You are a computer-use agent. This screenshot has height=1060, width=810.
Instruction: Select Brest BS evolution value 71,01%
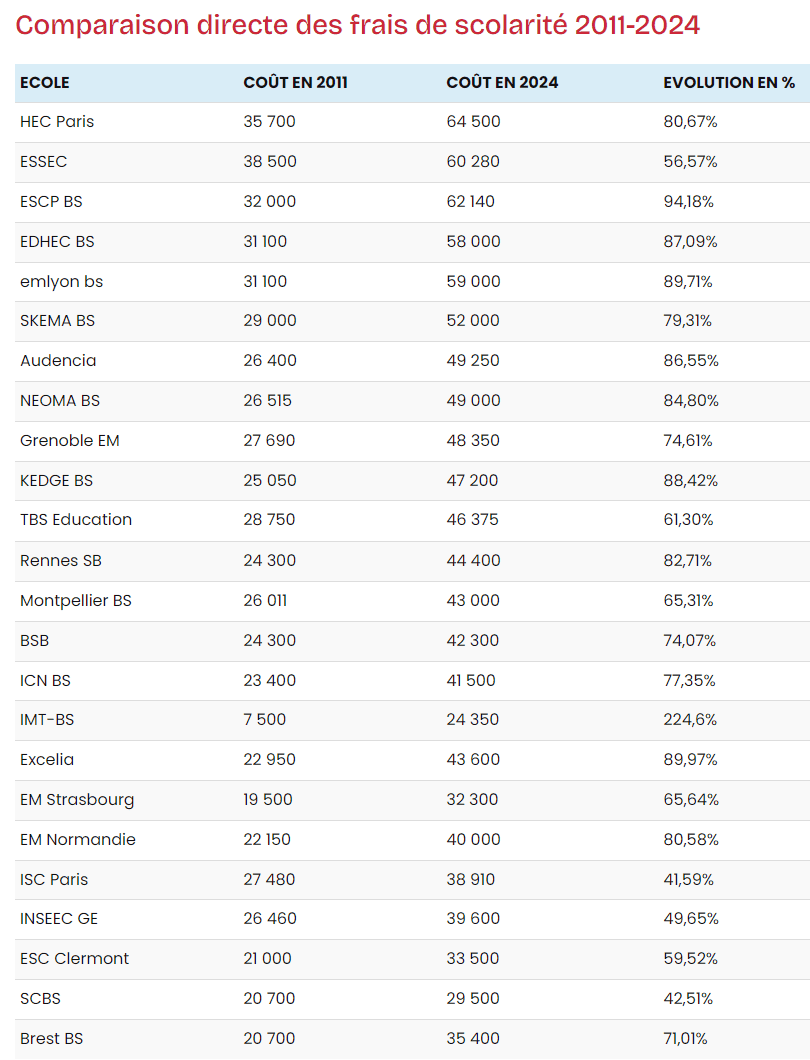coord(686,1038)
